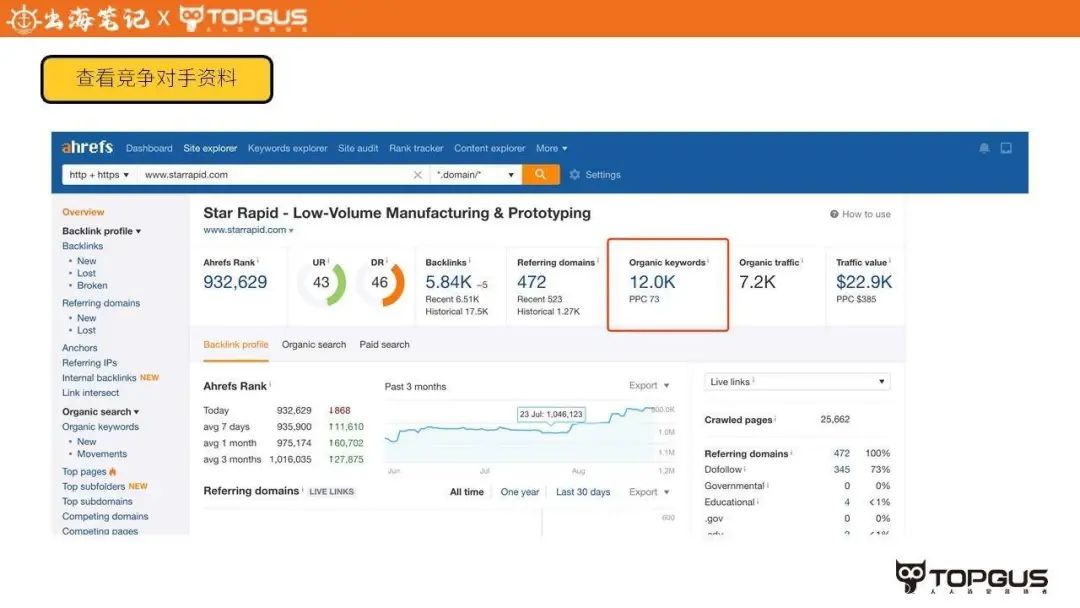Image resolution: width=1080 pixels, height=608 pixels.
Task: Open Export dropdown for Ahrefs Rank chart
Action: (649, 386)
